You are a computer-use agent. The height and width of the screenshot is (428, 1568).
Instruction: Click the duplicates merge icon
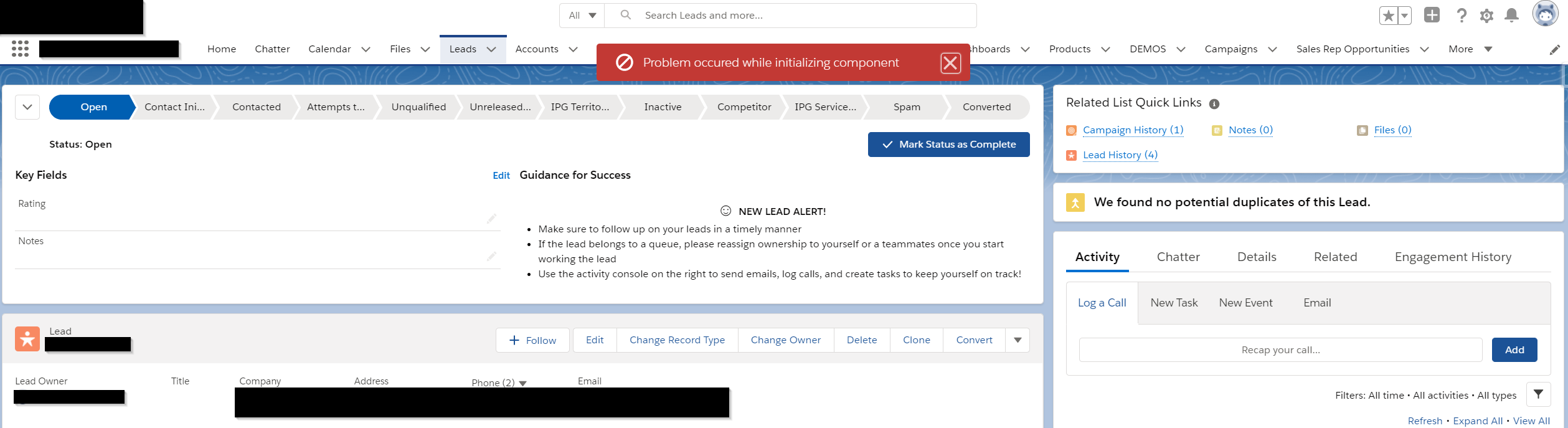1075,202
